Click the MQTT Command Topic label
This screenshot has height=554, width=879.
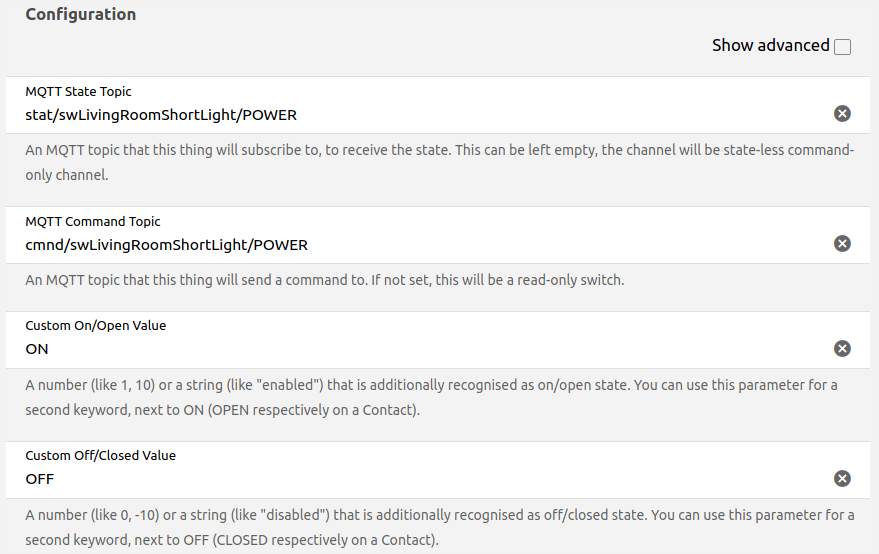[x=93, y=222]
